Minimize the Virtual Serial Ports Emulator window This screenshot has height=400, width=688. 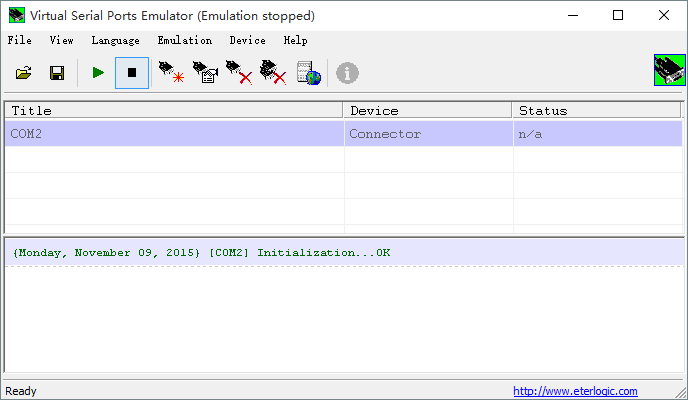point(573,16)
